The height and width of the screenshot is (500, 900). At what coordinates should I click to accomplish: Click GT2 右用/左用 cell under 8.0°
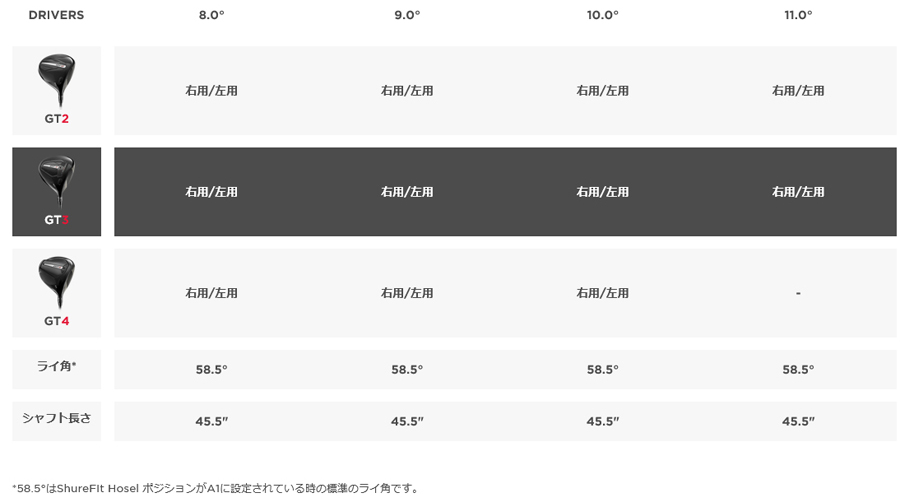[211, 91]
